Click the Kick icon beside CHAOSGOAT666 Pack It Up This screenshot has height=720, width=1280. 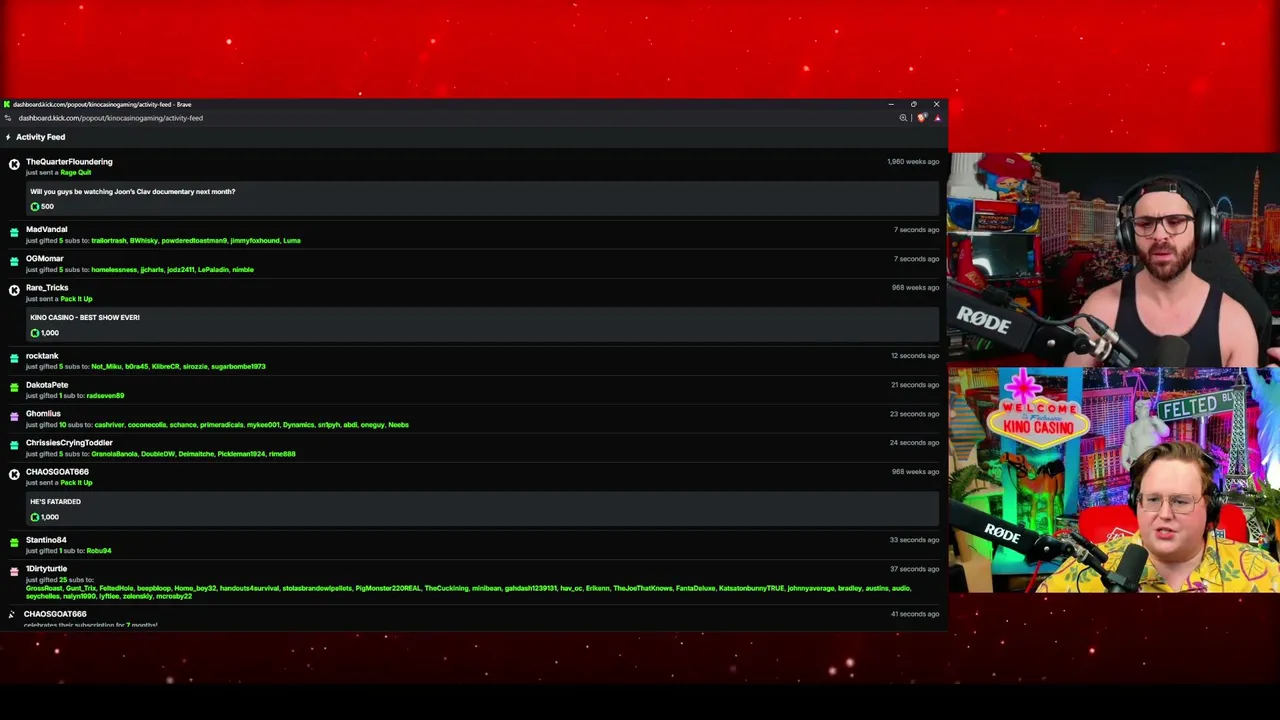click(14, 474)
